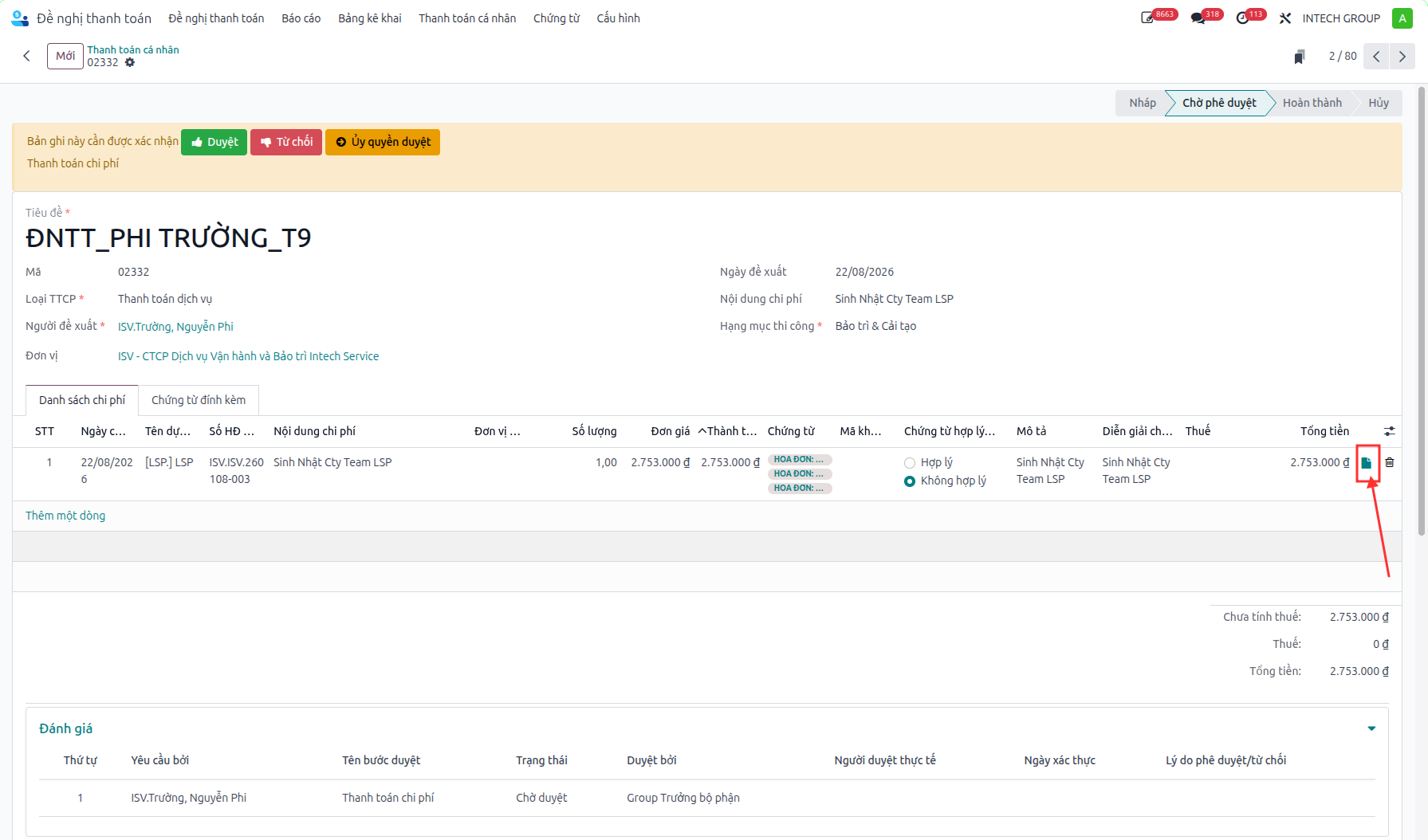Switch to Chứng từ đính kèm tab
Image resolution: width=1428 pixels, height=840 pixels.
click(199, 400)
